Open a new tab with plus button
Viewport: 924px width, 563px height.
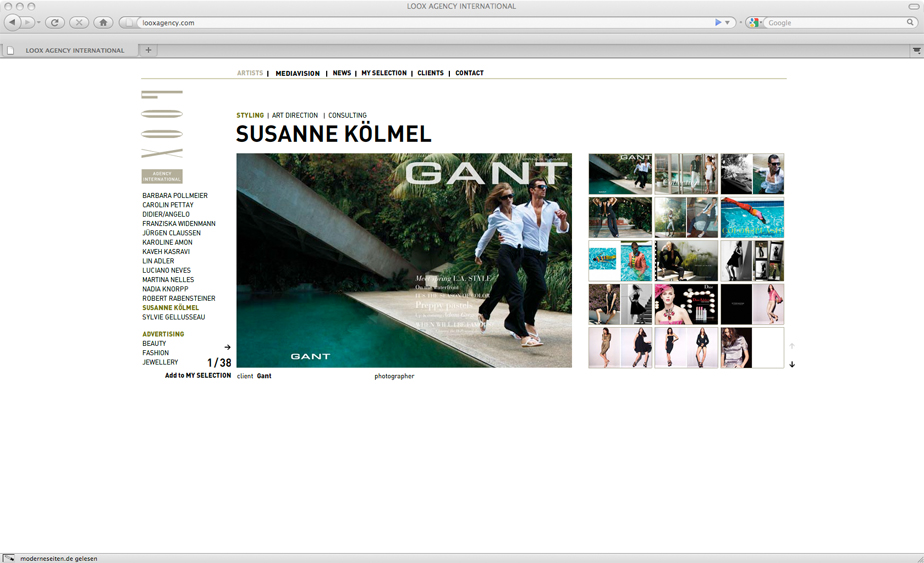click(148, 50)
